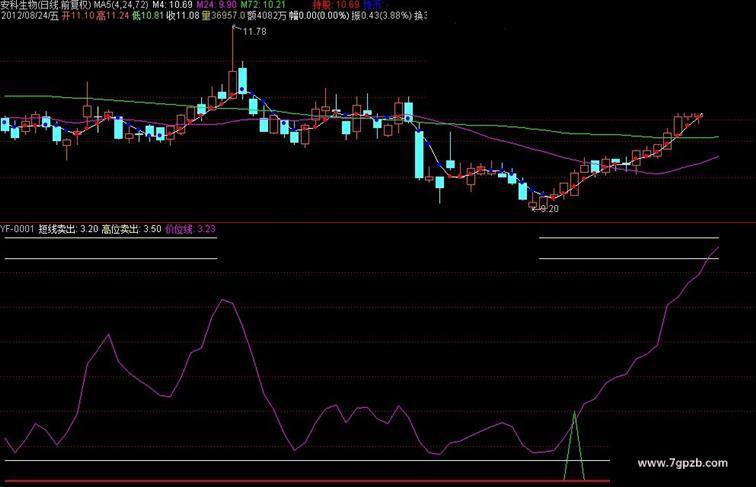Click the open price 开11.10
The width and height of the screenshot is (756, 487).
[78, 15]
